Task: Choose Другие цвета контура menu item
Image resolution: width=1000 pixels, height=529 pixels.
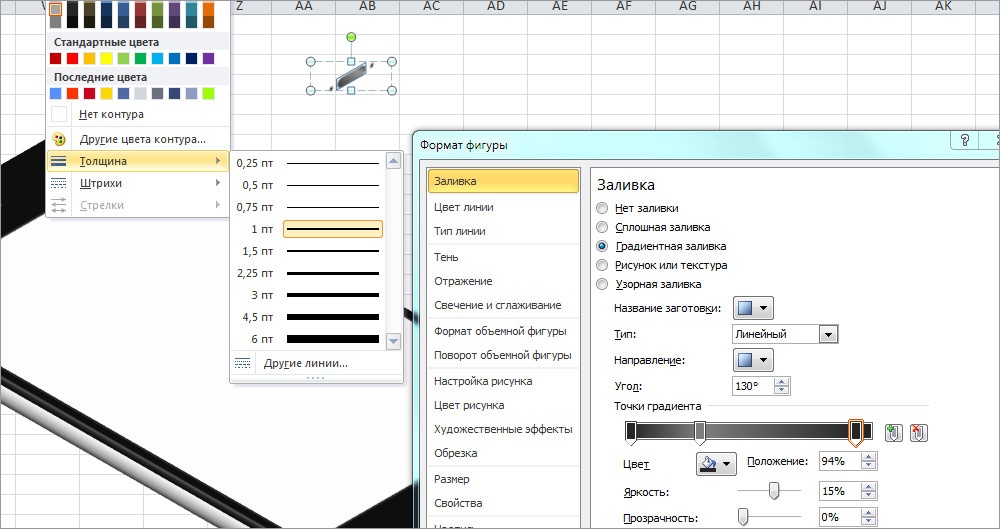Action: point(138,138)
